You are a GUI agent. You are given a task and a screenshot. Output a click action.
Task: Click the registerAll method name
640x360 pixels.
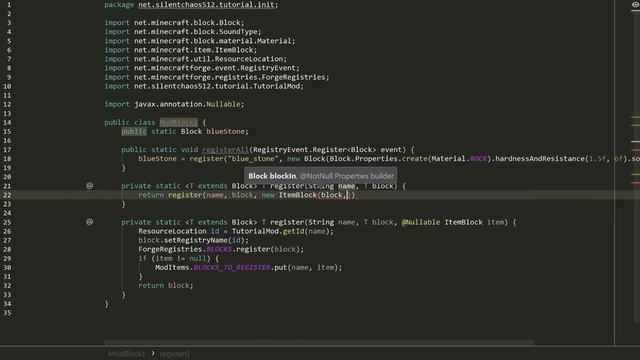(x=225, y=149)
